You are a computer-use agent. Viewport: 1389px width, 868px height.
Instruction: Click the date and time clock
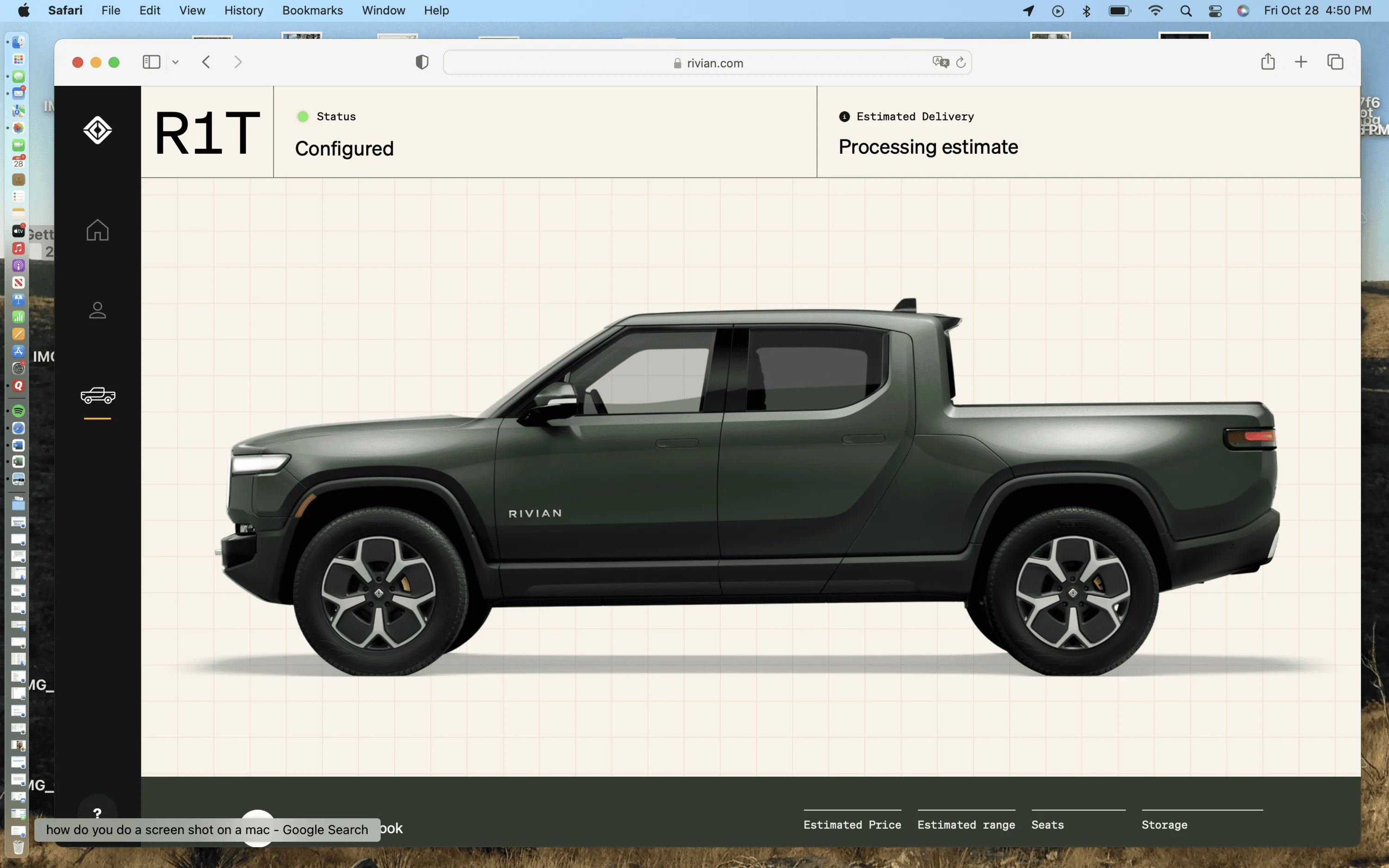click(x=1317, y=10)
